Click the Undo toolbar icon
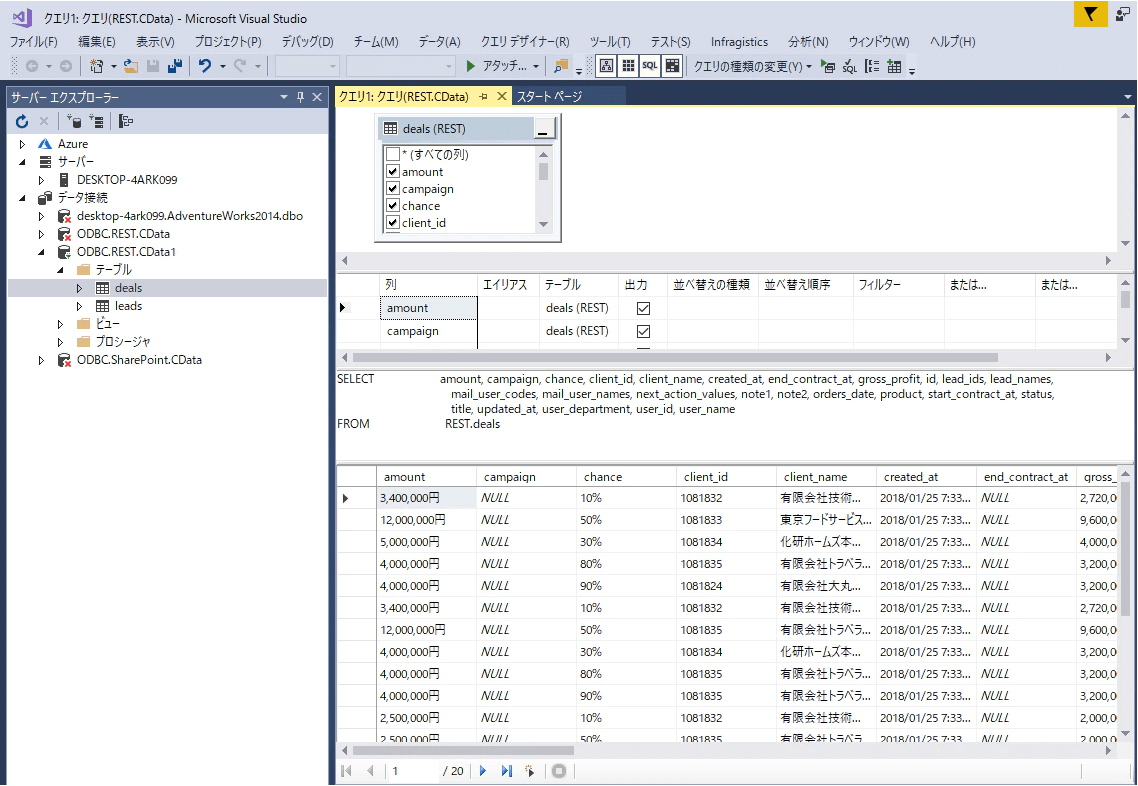This screenshot has height=786, width=1138. click(204, 66)
